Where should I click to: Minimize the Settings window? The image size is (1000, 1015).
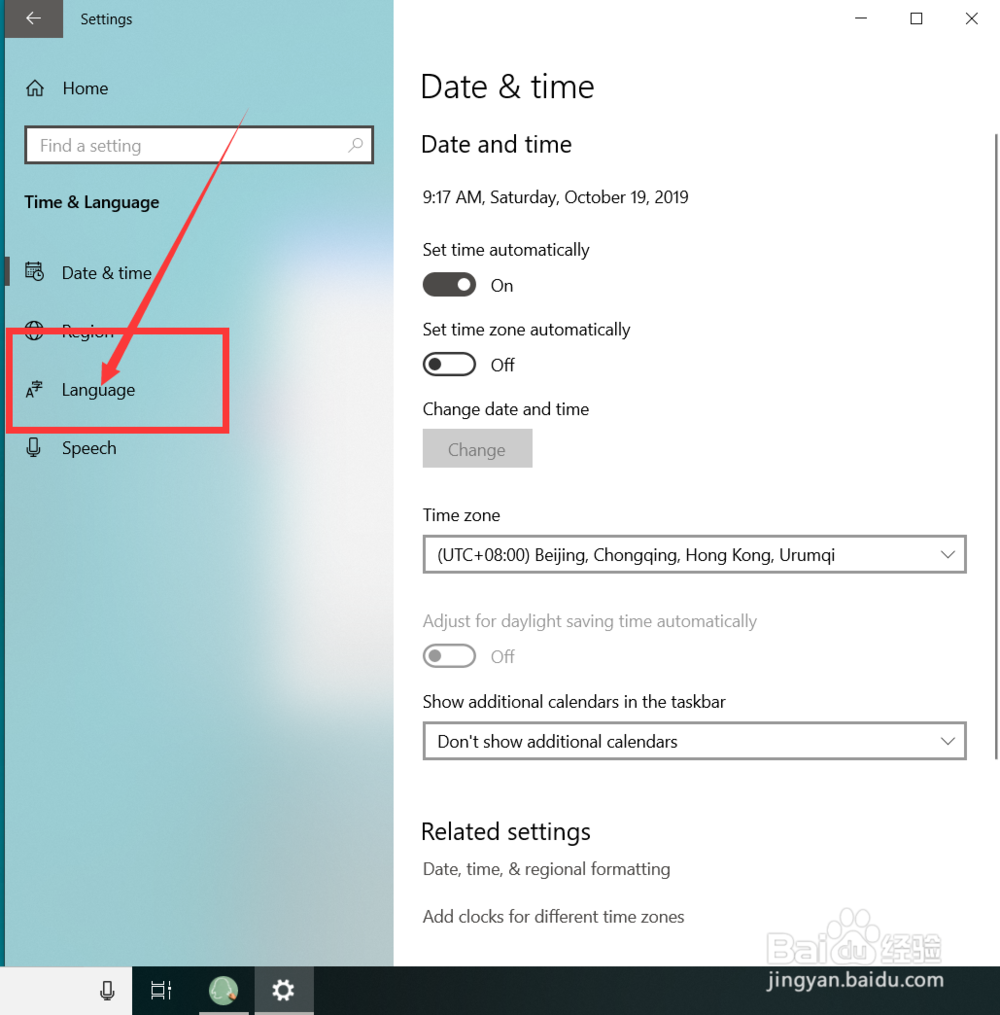(861, 18)
